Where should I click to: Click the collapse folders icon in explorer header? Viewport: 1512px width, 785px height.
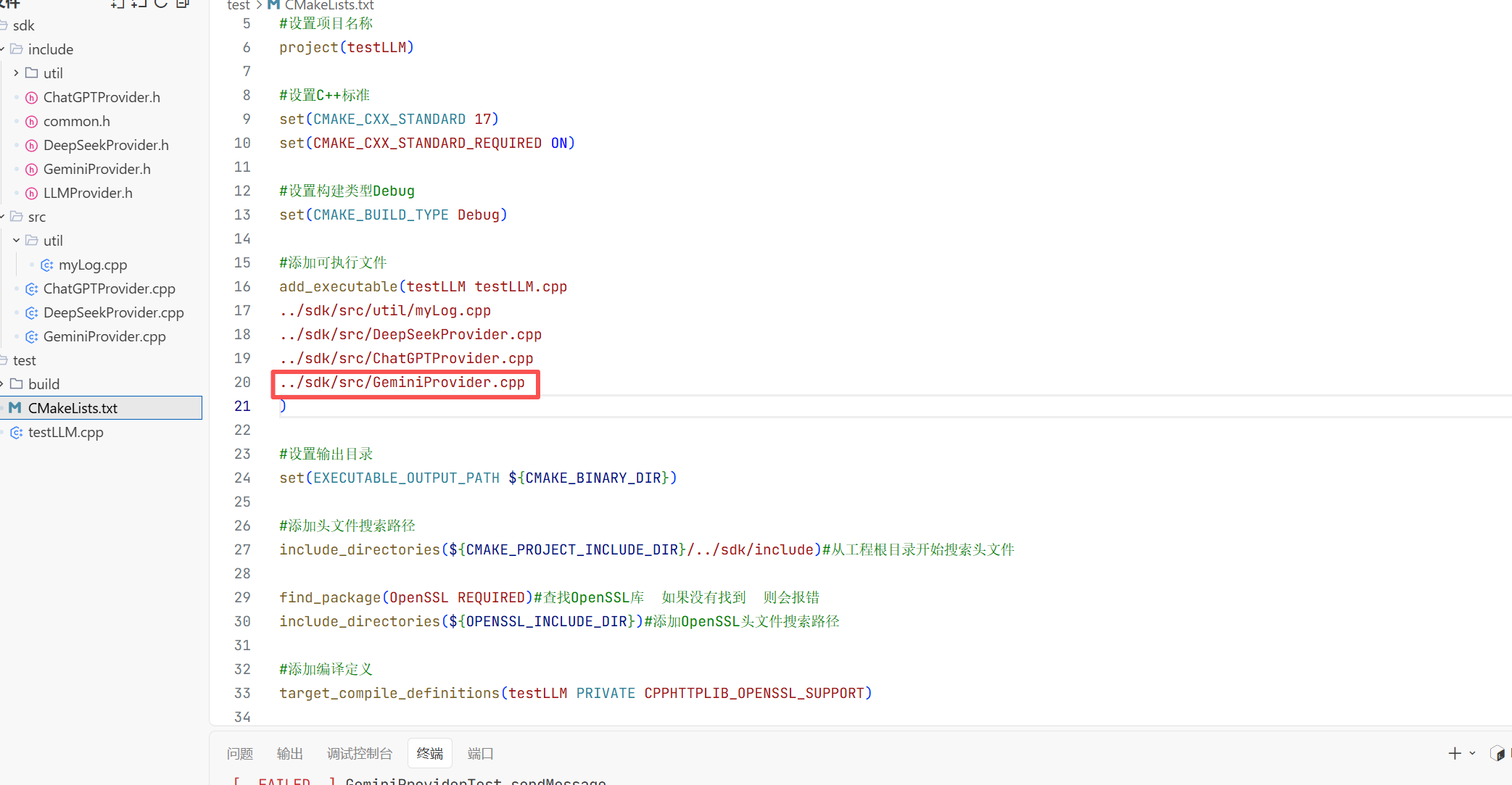(183, 4)
